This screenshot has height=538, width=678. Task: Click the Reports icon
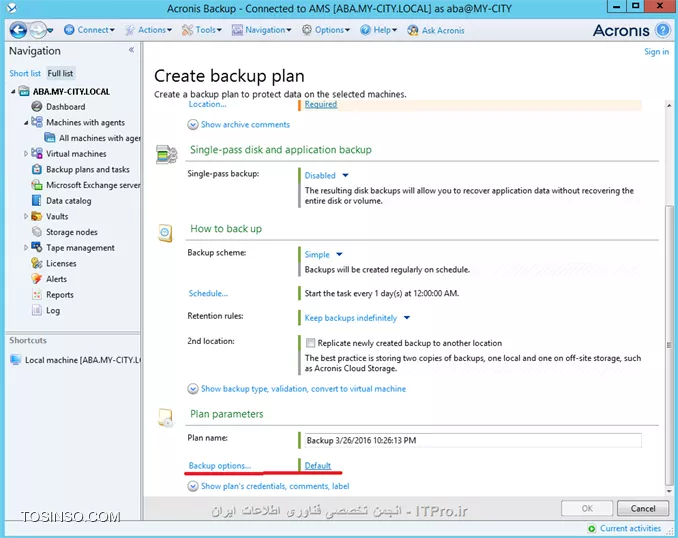pos(37,295)
